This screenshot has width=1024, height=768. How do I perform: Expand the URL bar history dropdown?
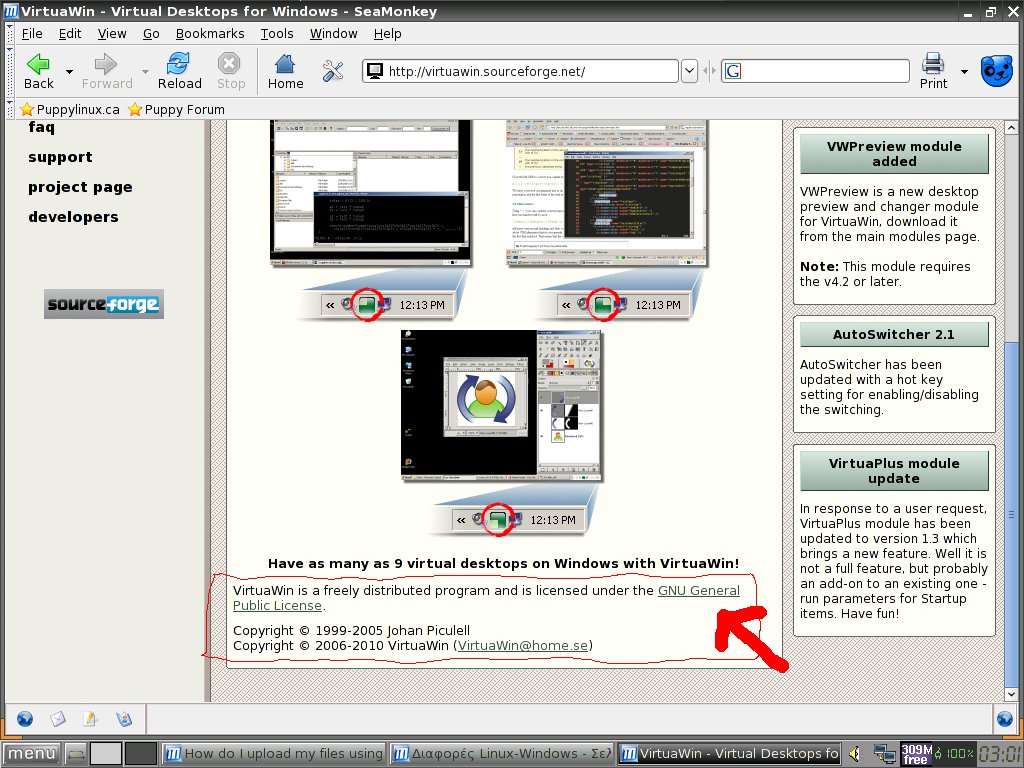click(689, 71)
